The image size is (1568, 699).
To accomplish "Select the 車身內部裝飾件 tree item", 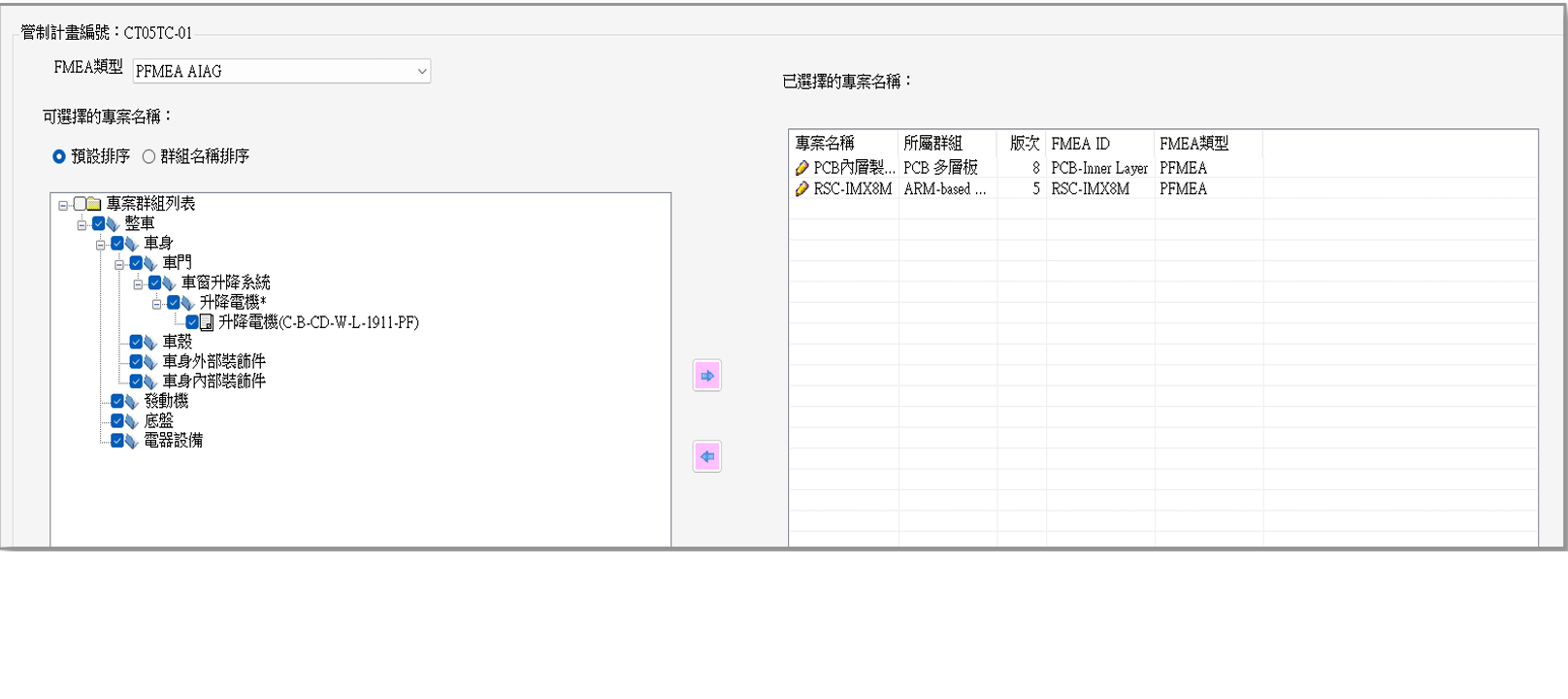I will [x=213, y=382].
